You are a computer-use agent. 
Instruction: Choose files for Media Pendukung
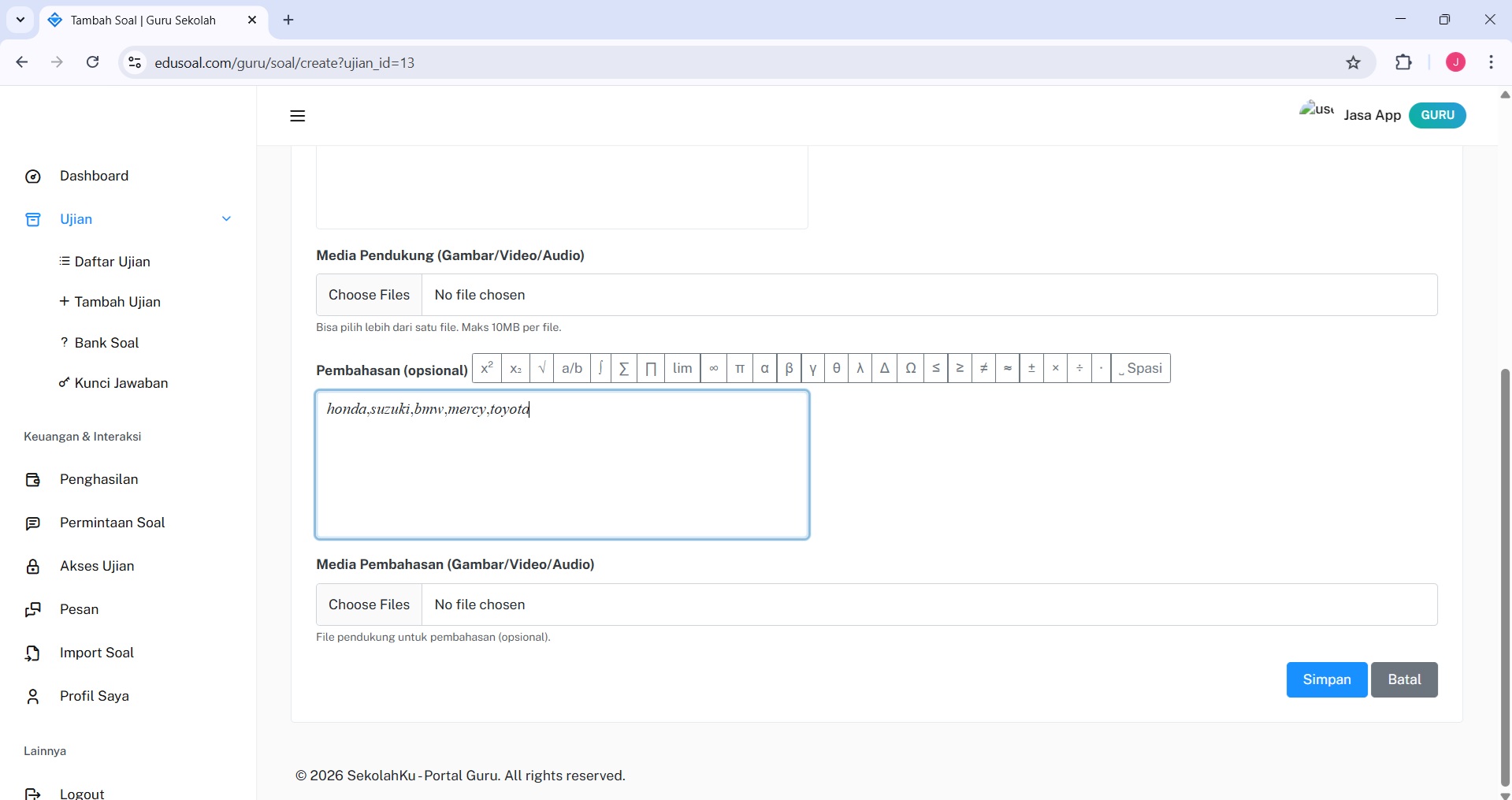click(x=369, y=295)
